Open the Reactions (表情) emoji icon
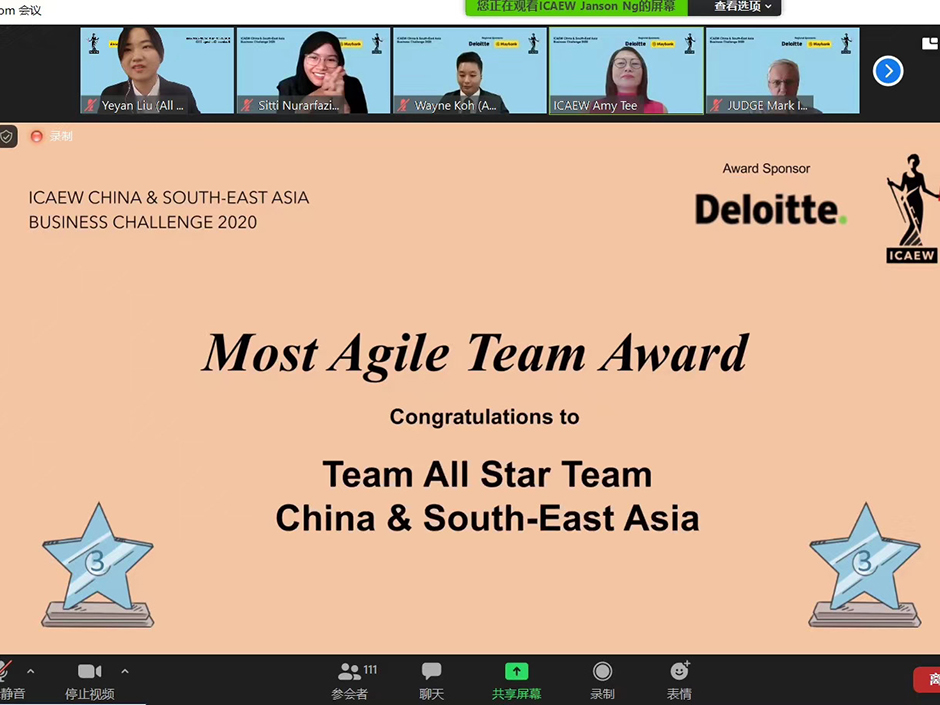The image size is (940, 705). [x=679, y=671]
